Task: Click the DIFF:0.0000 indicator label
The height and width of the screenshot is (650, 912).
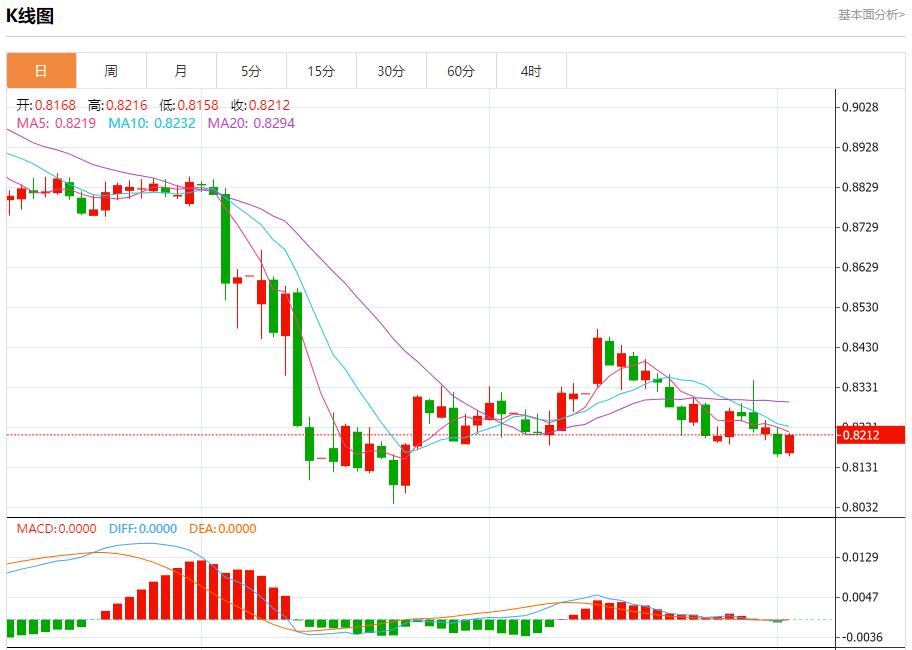Action: coord(143,528)
